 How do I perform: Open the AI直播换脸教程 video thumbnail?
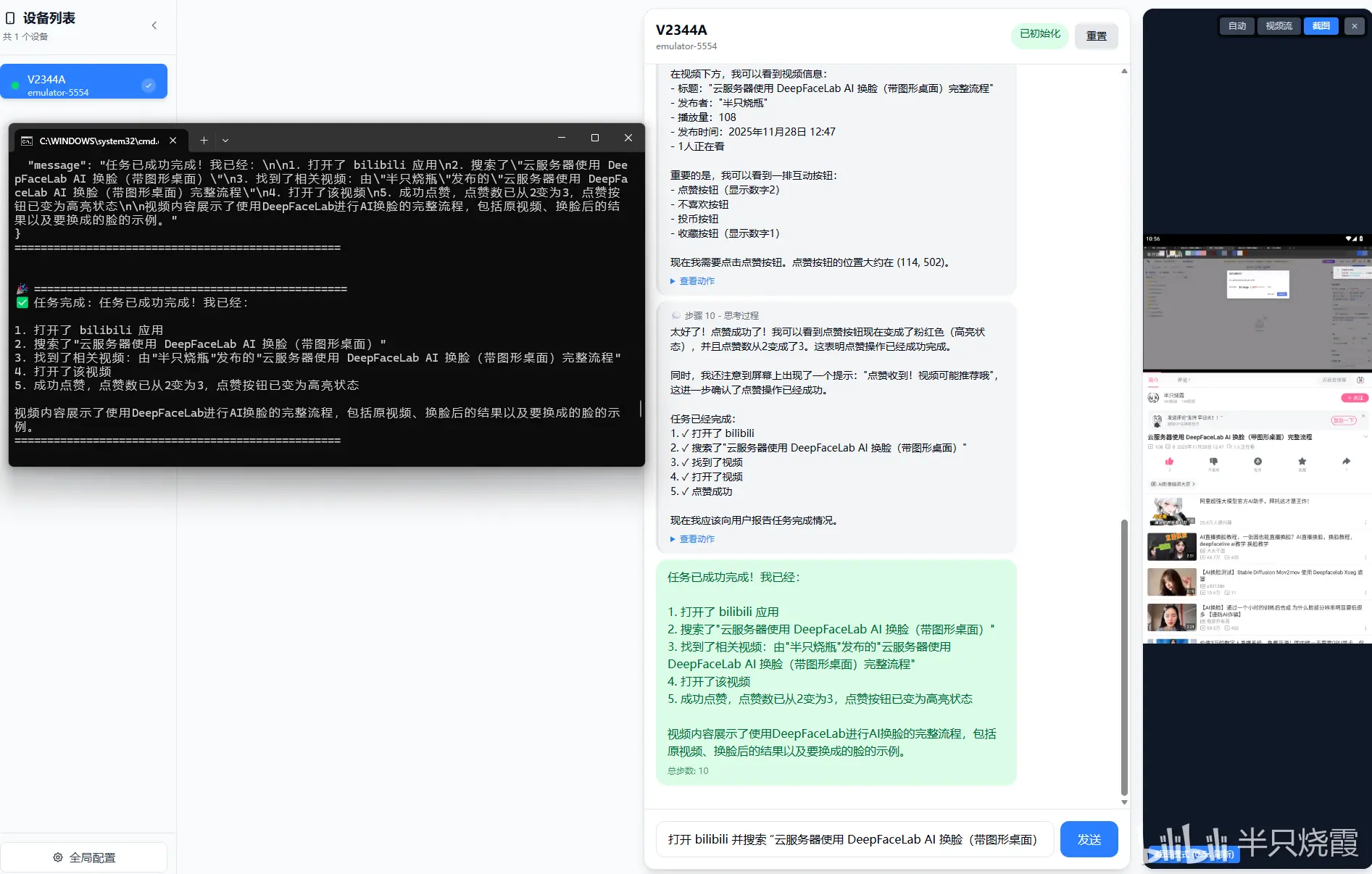pyautogui.click(x=1171, y=546)
